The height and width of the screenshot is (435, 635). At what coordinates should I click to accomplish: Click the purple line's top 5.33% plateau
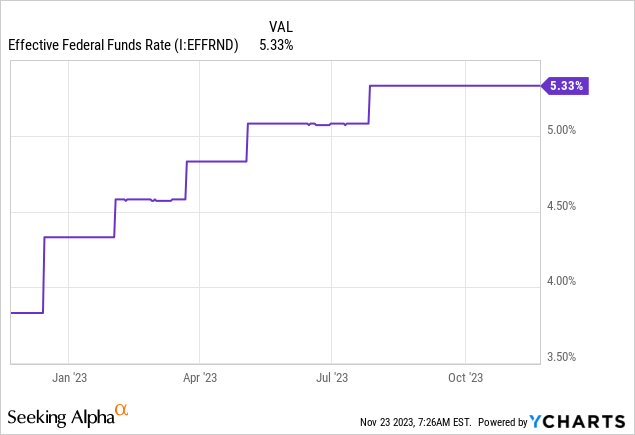[x=450, y=86]
